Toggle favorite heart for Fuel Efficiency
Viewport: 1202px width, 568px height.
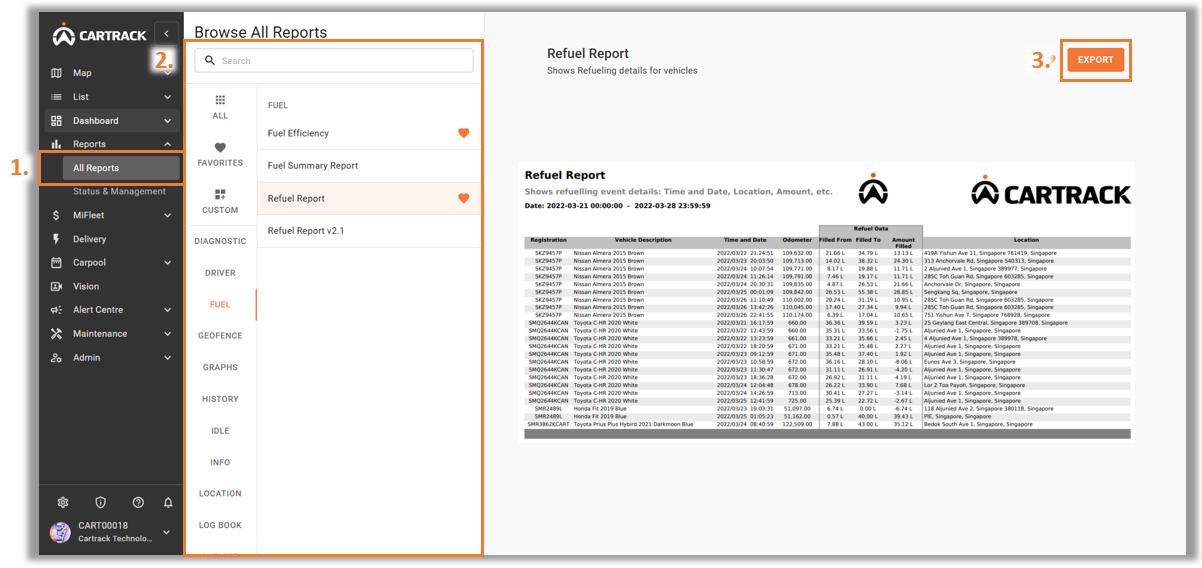(x=463, y=133)
